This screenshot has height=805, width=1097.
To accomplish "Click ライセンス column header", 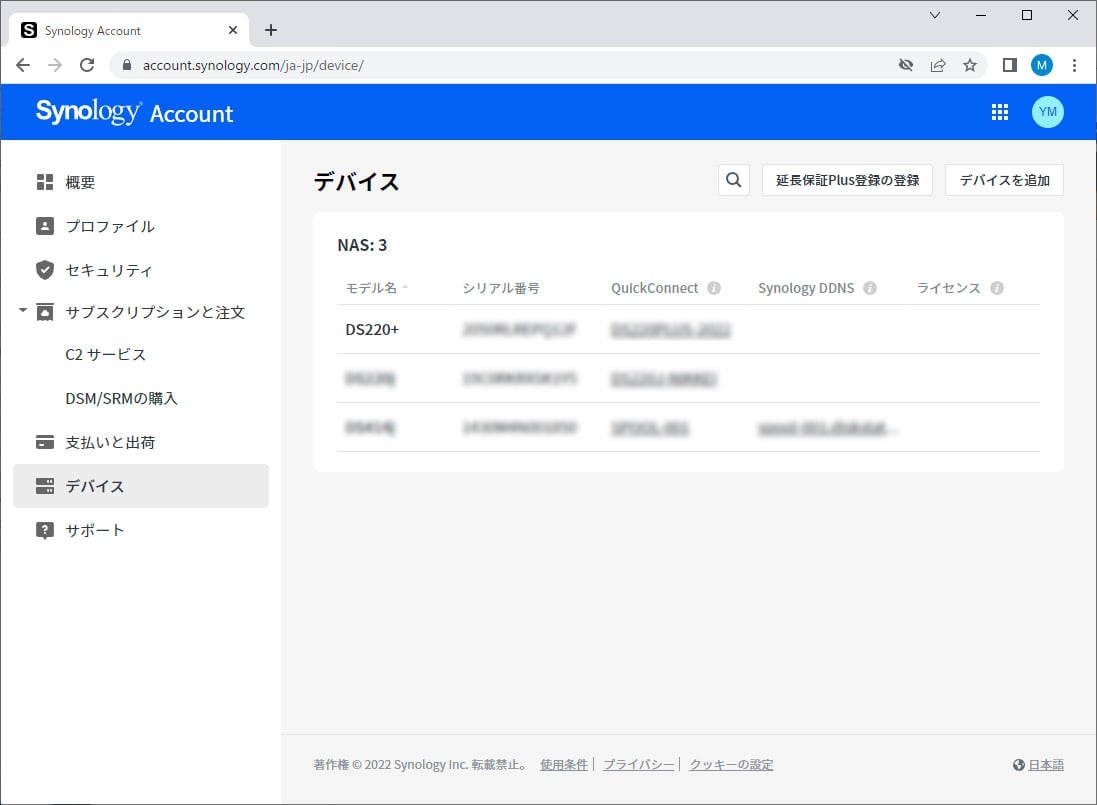I will pyautogui.click(x=949, y=288).
